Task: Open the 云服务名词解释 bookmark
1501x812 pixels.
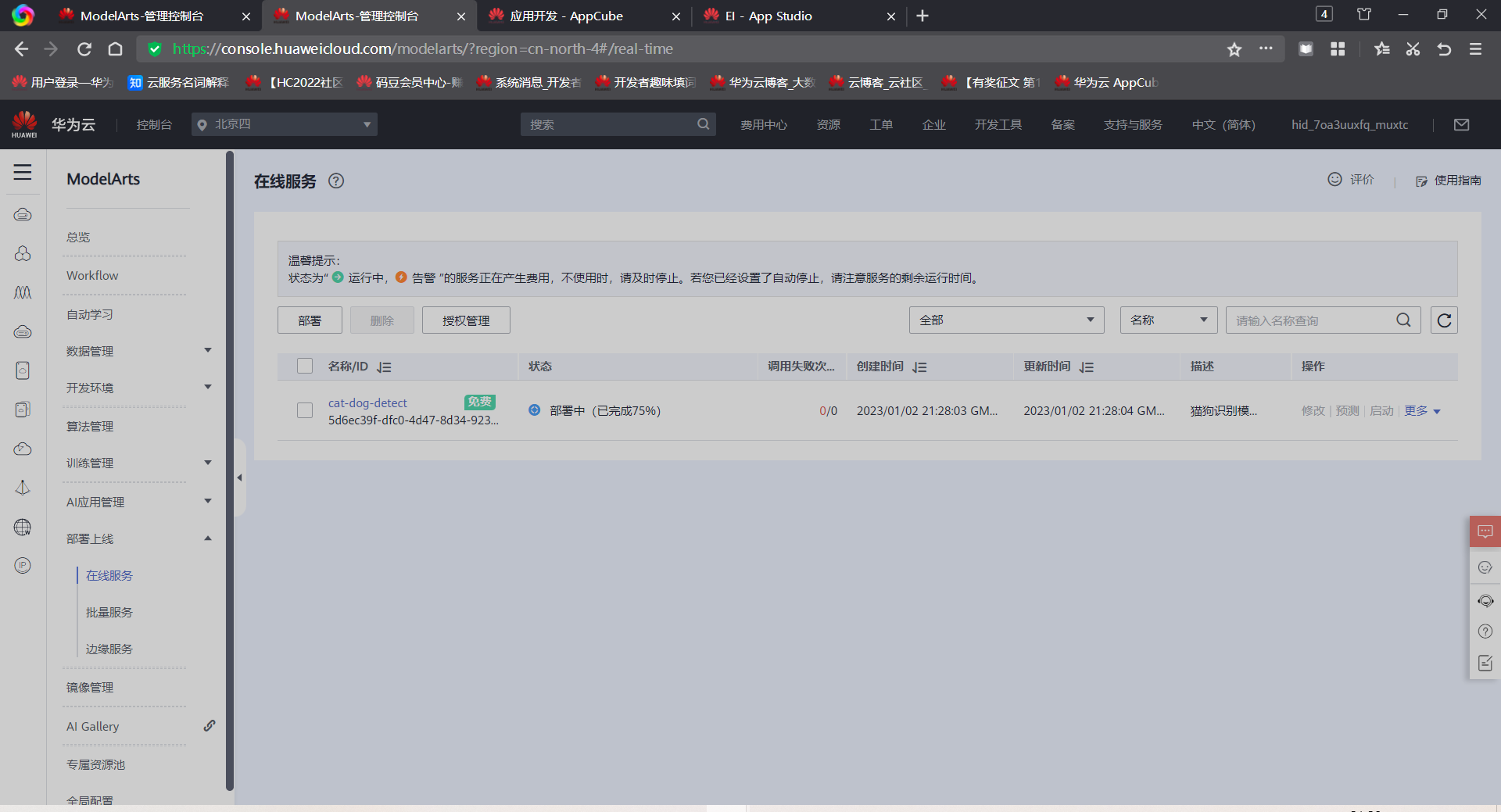Action: coord(179,82)
